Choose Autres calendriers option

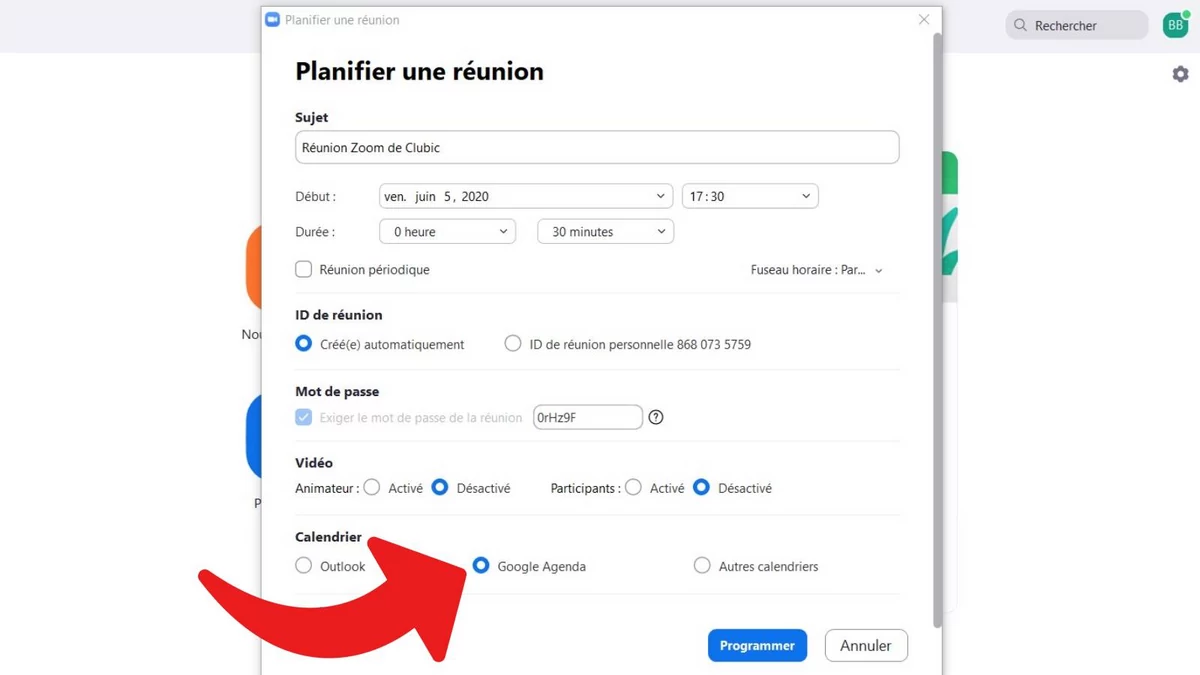tap(702, 566)
